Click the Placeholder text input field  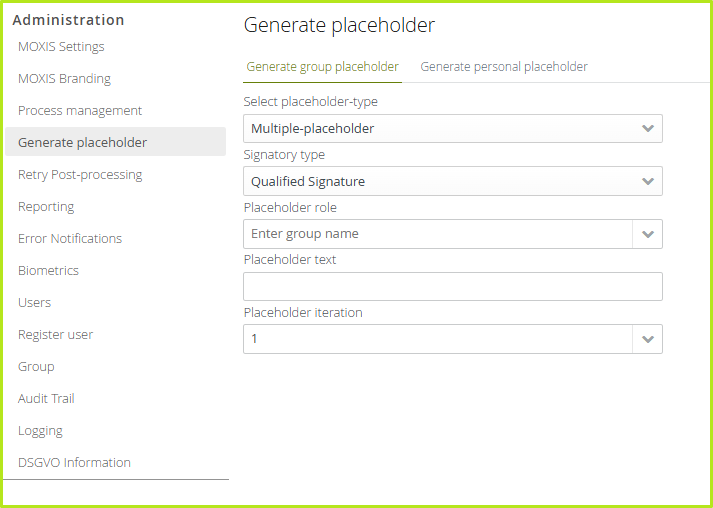point(452,287)
